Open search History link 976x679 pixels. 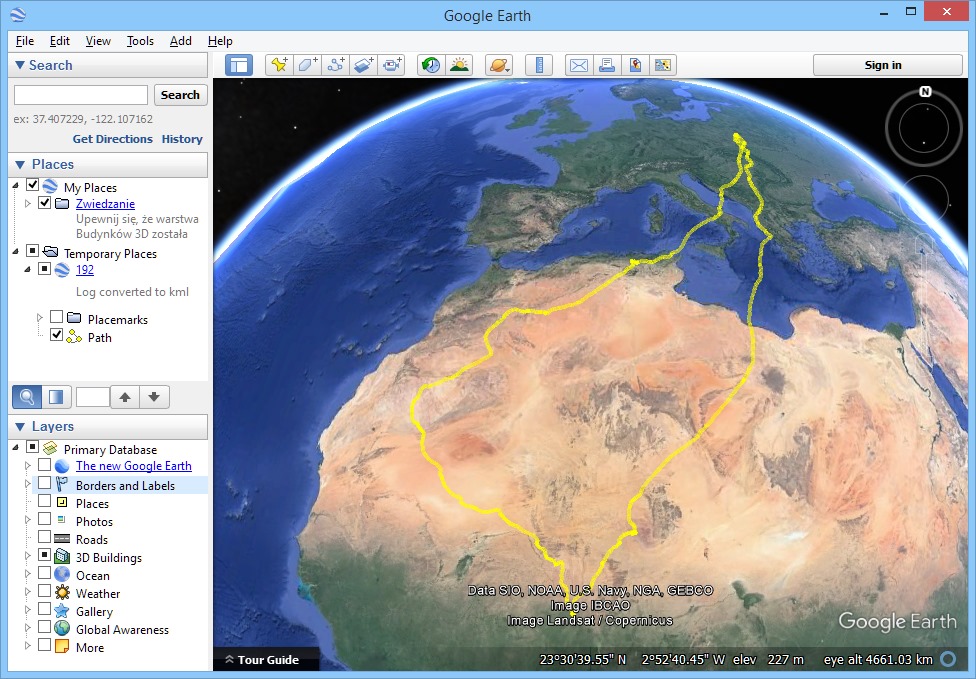point(182,139)
